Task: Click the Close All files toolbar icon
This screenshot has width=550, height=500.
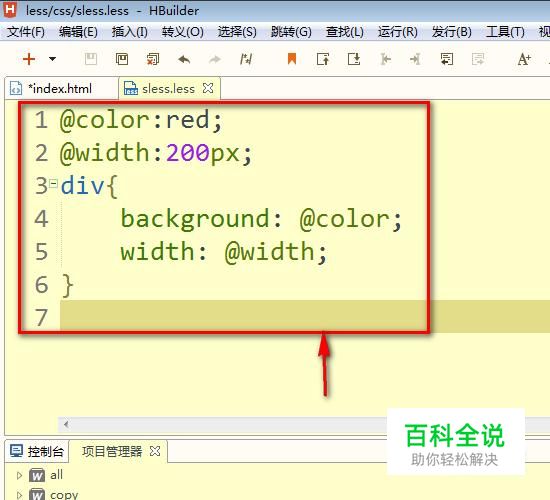Action: (x=153, y=59)
